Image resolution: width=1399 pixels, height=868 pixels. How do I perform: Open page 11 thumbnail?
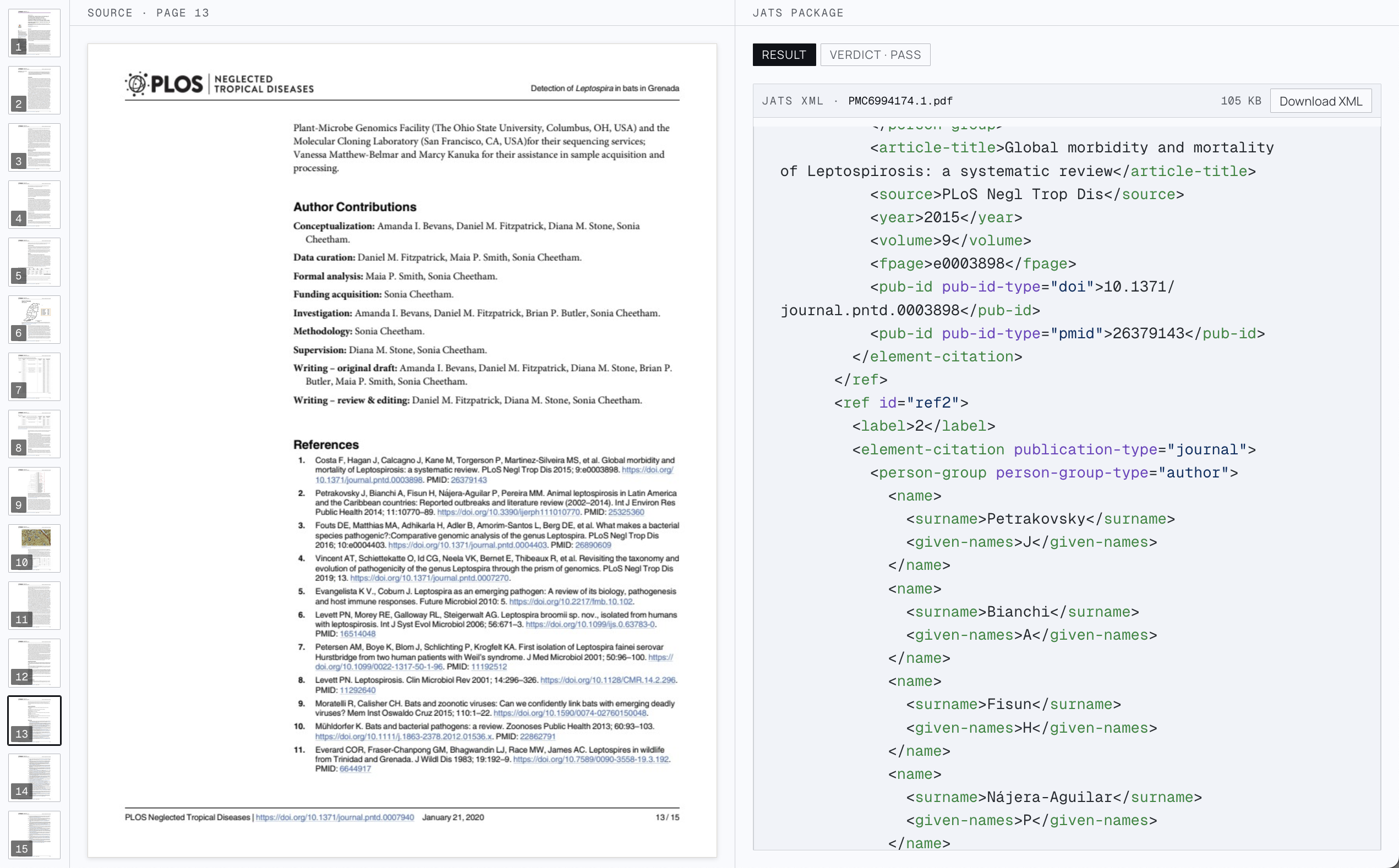coord(35,606)
